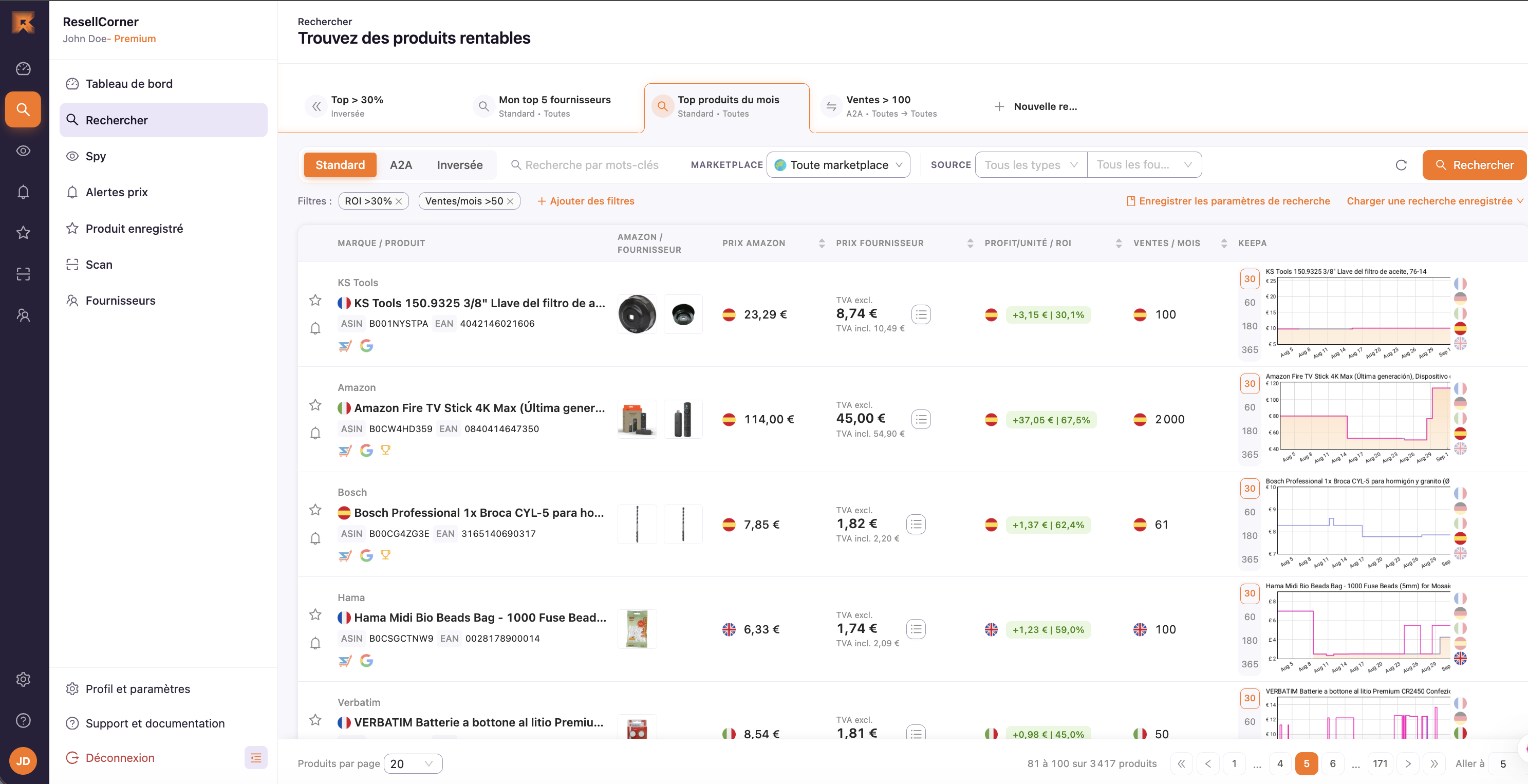1528x784 pixels.
Task: Collapse sidebar menu with orange toggle icon
Action: coord(256,757)
